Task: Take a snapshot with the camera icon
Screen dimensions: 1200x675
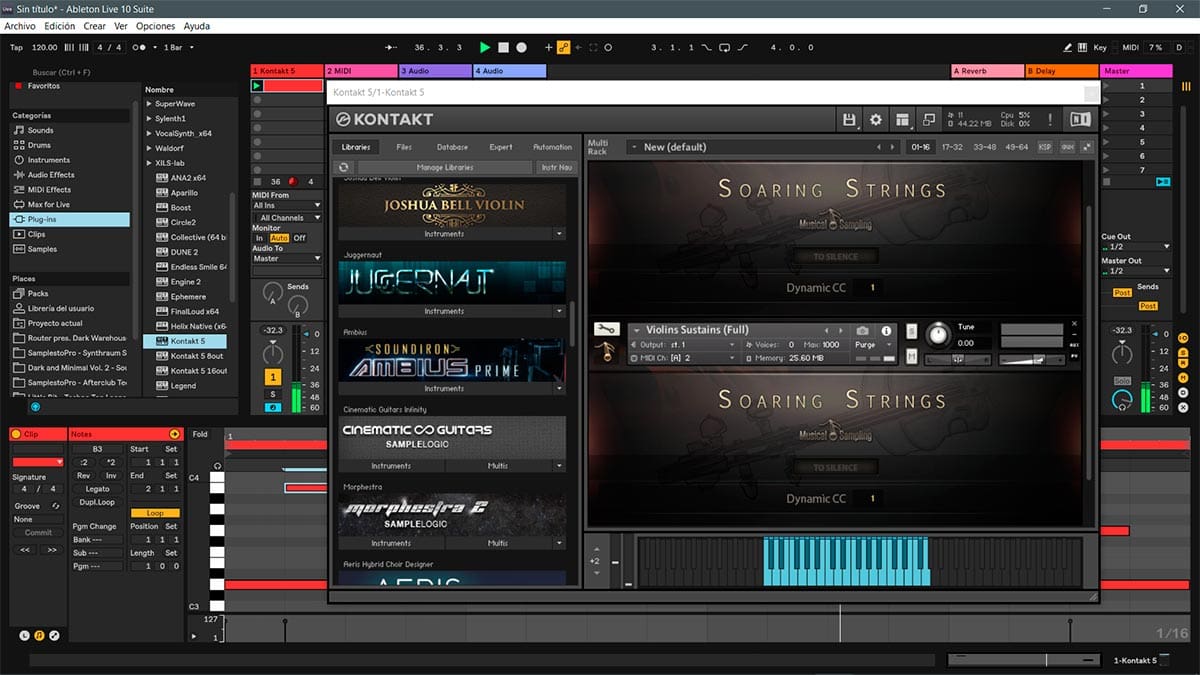Action: pyautogui.click(x=863, y=330)
